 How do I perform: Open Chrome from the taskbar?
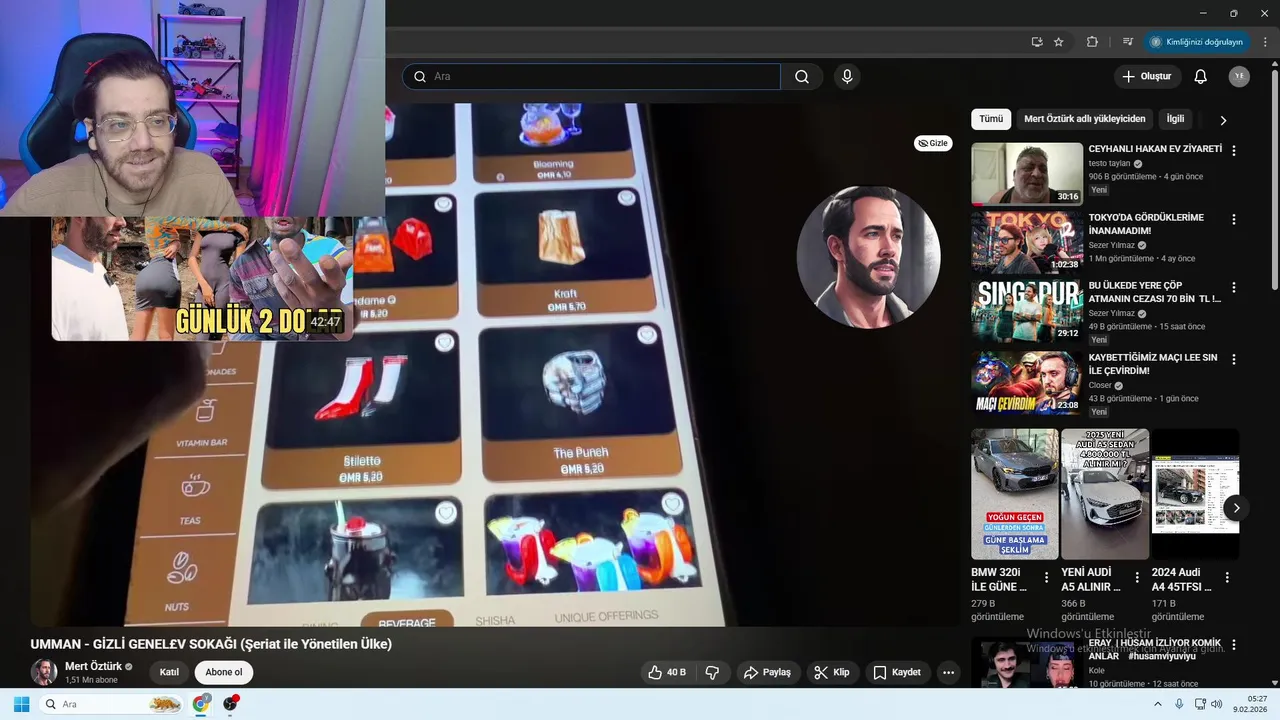(x=201, y=704)
